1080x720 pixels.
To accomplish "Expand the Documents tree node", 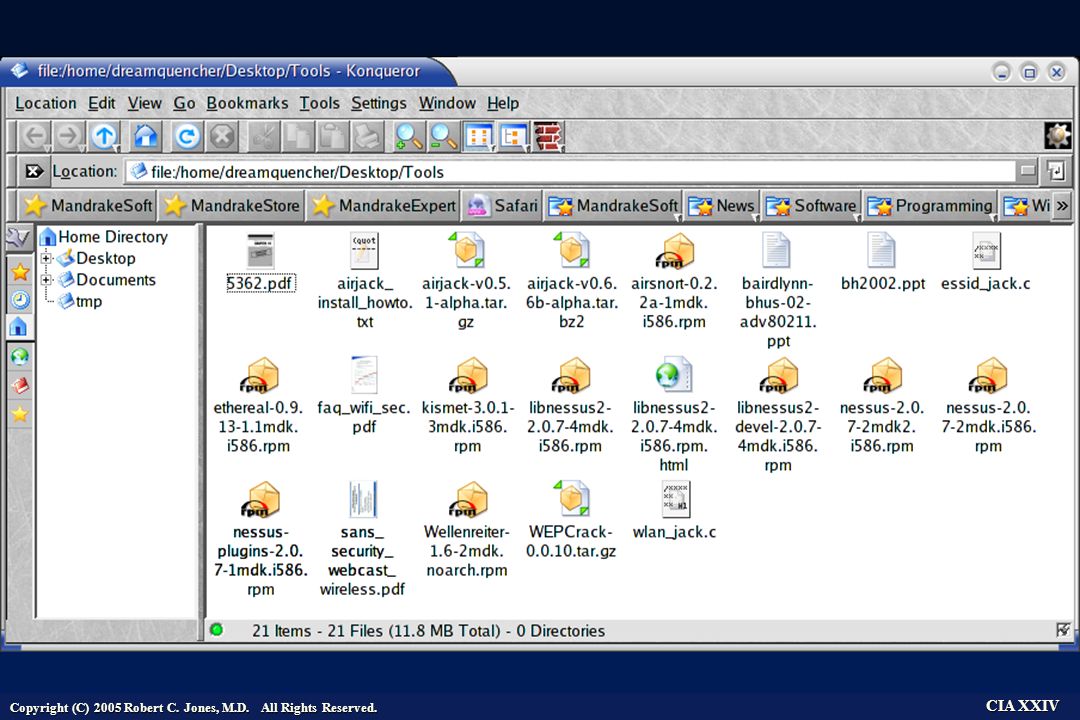I will 46,280.
